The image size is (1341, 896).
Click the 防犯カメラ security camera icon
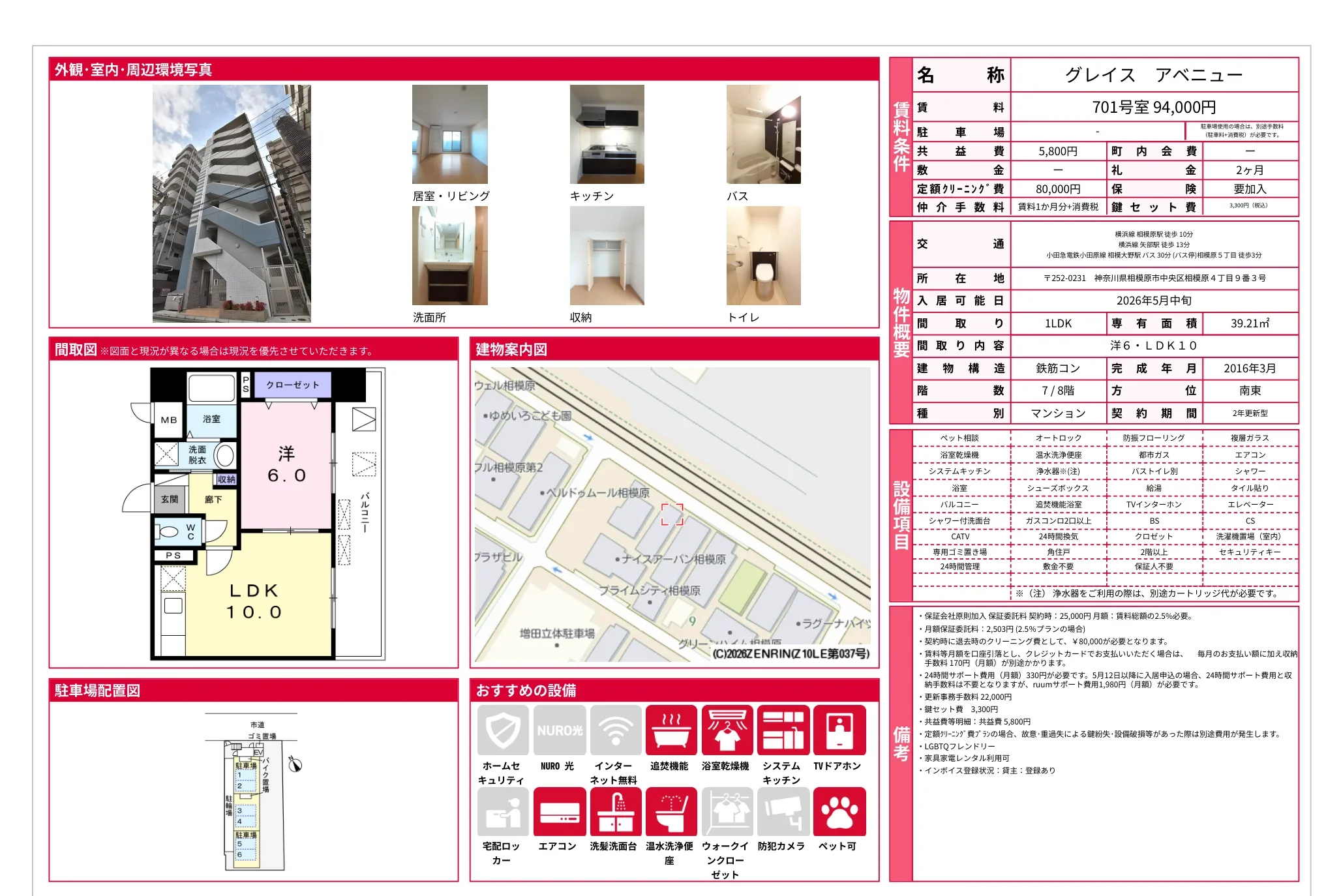pyautogui.click(x=783, y=811)
